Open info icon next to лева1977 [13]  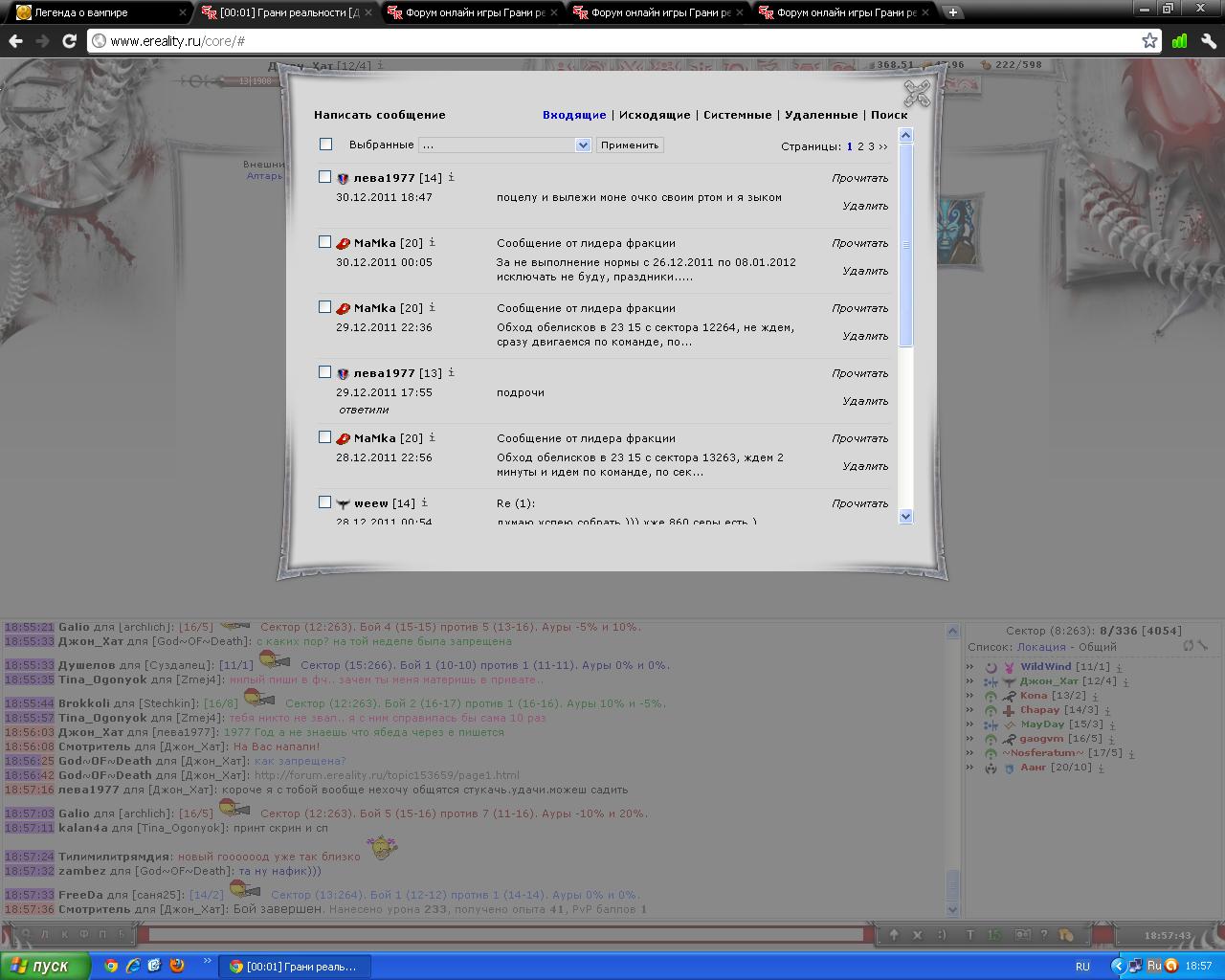coord(452,372)
